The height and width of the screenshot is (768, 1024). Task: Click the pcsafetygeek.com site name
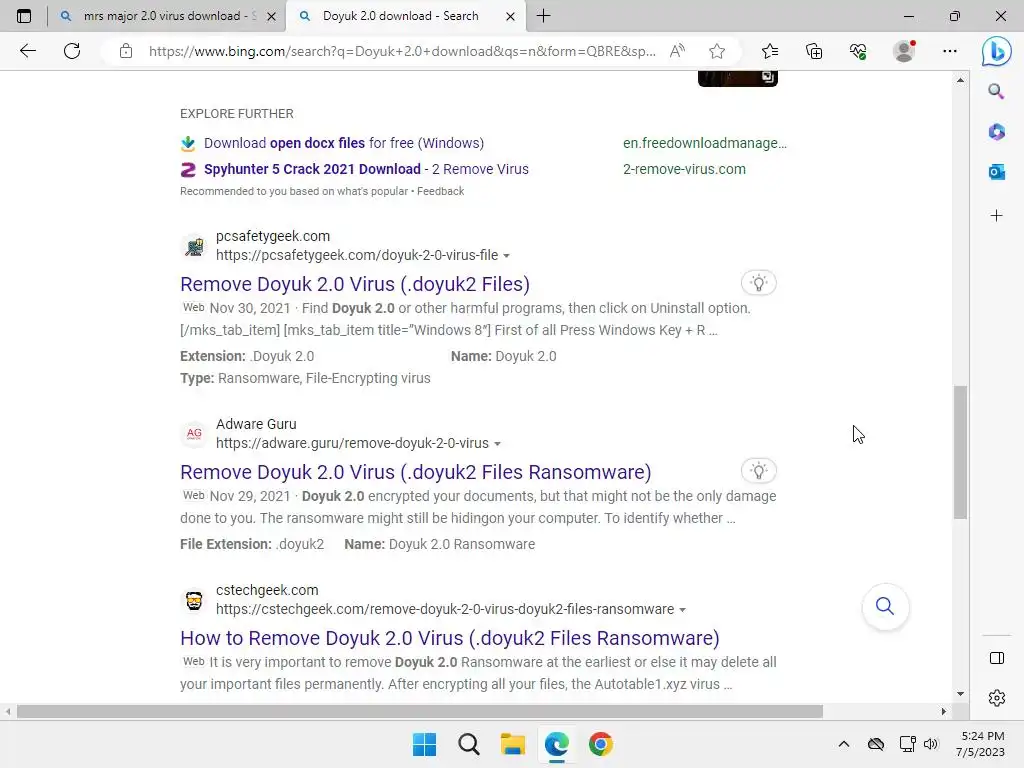273,236
